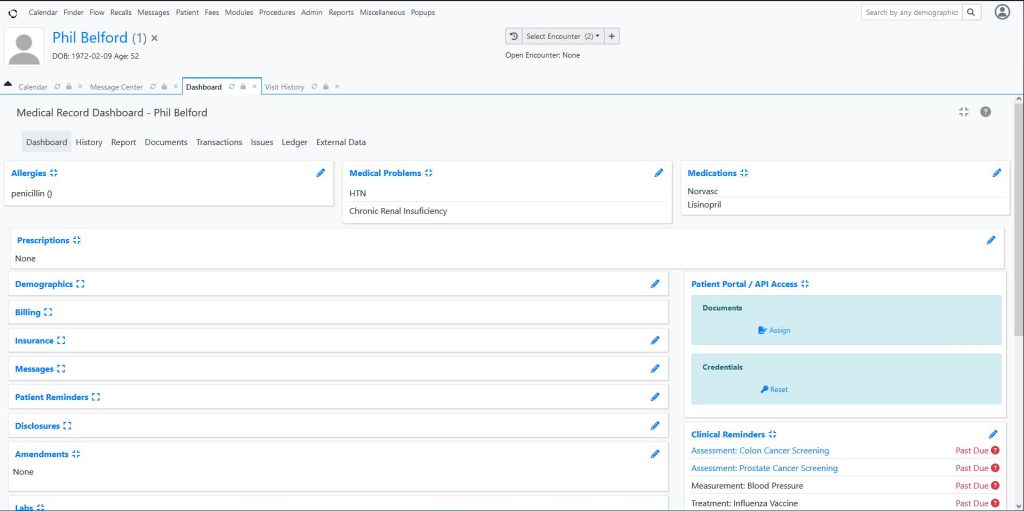1024x511 pixels.
Task: Click the demographics search field
Action: [x=912, y=12]
